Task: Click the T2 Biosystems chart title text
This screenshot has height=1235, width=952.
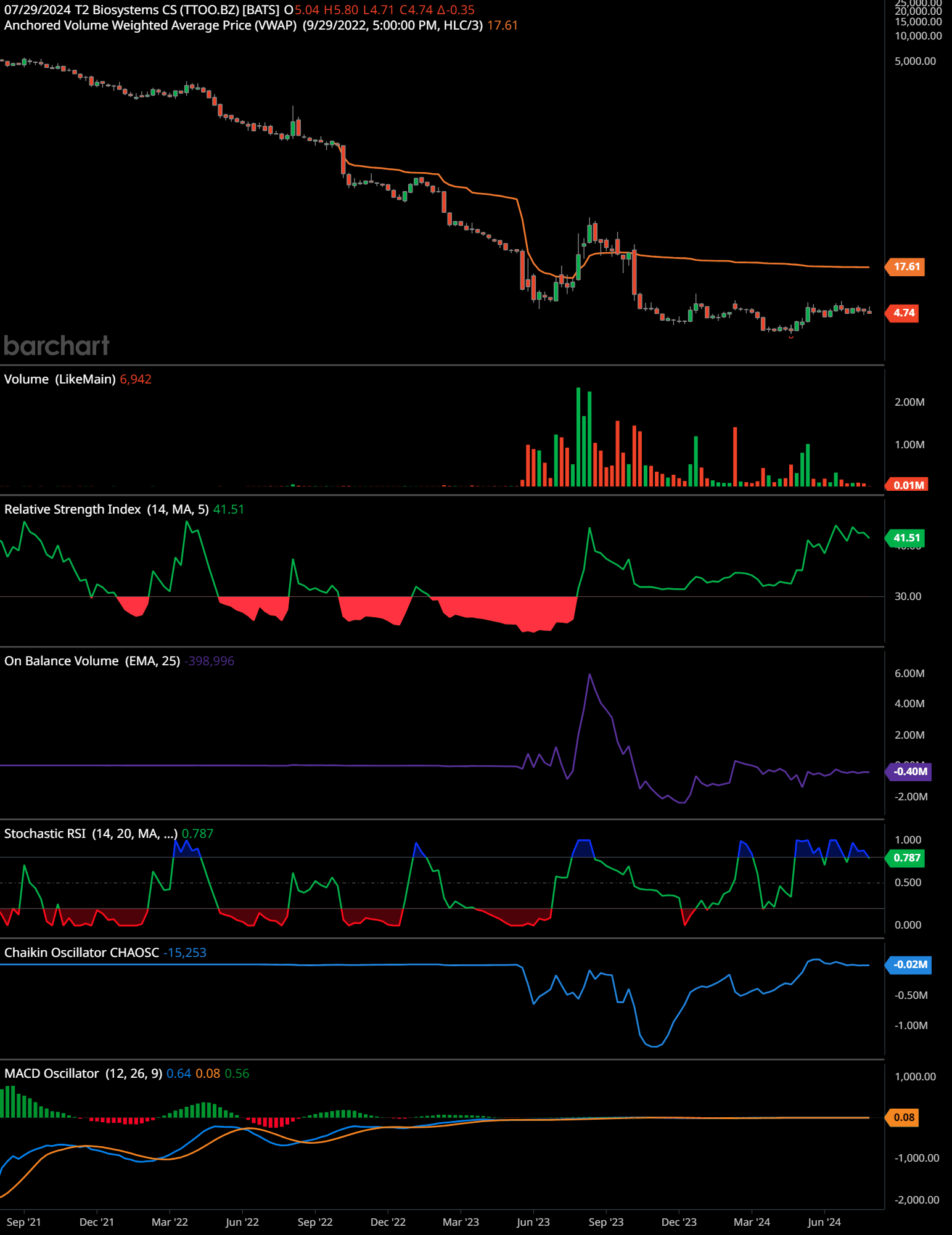Action: (142, 10)
